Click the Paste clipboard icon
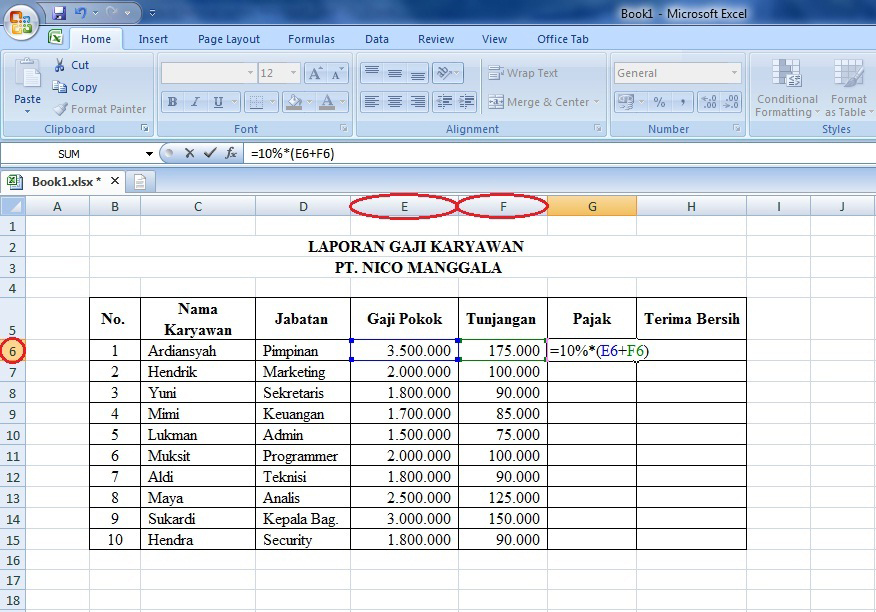876x612 pixels. pyautogui.click(x=27, y=74)
